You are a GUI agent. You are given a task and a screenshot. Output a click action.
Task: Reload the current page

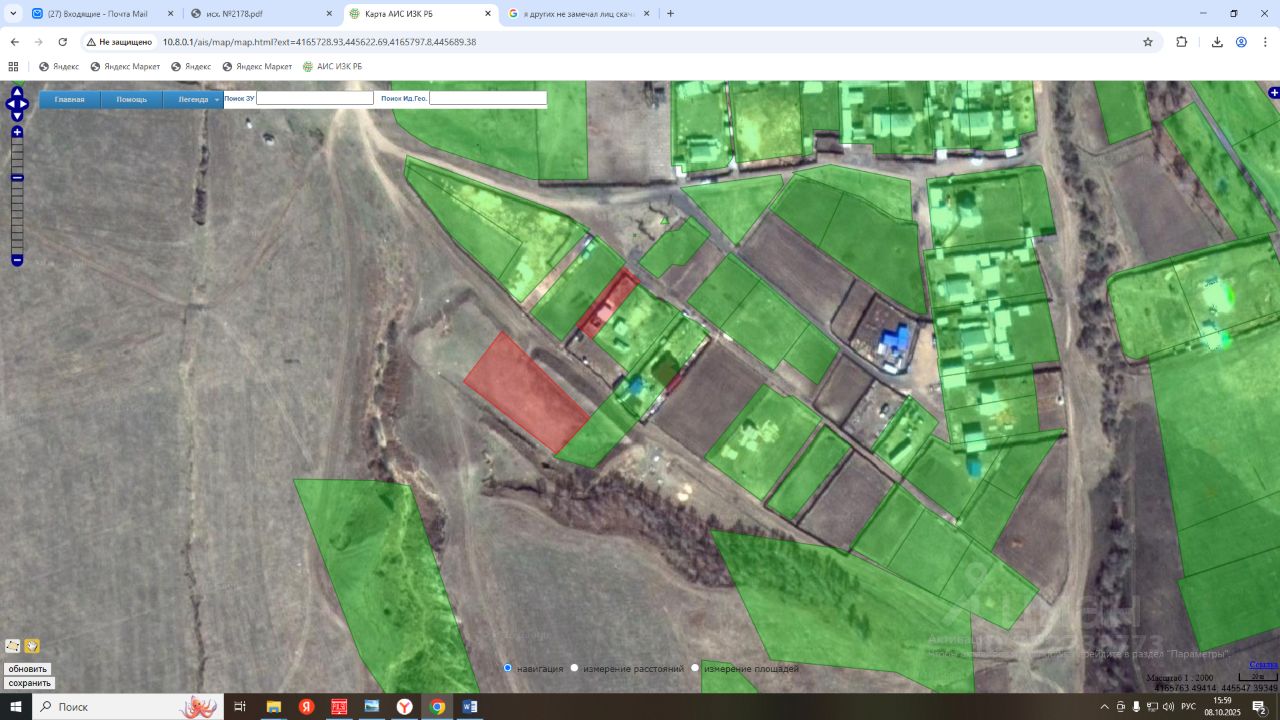click(x=63, y=42)
